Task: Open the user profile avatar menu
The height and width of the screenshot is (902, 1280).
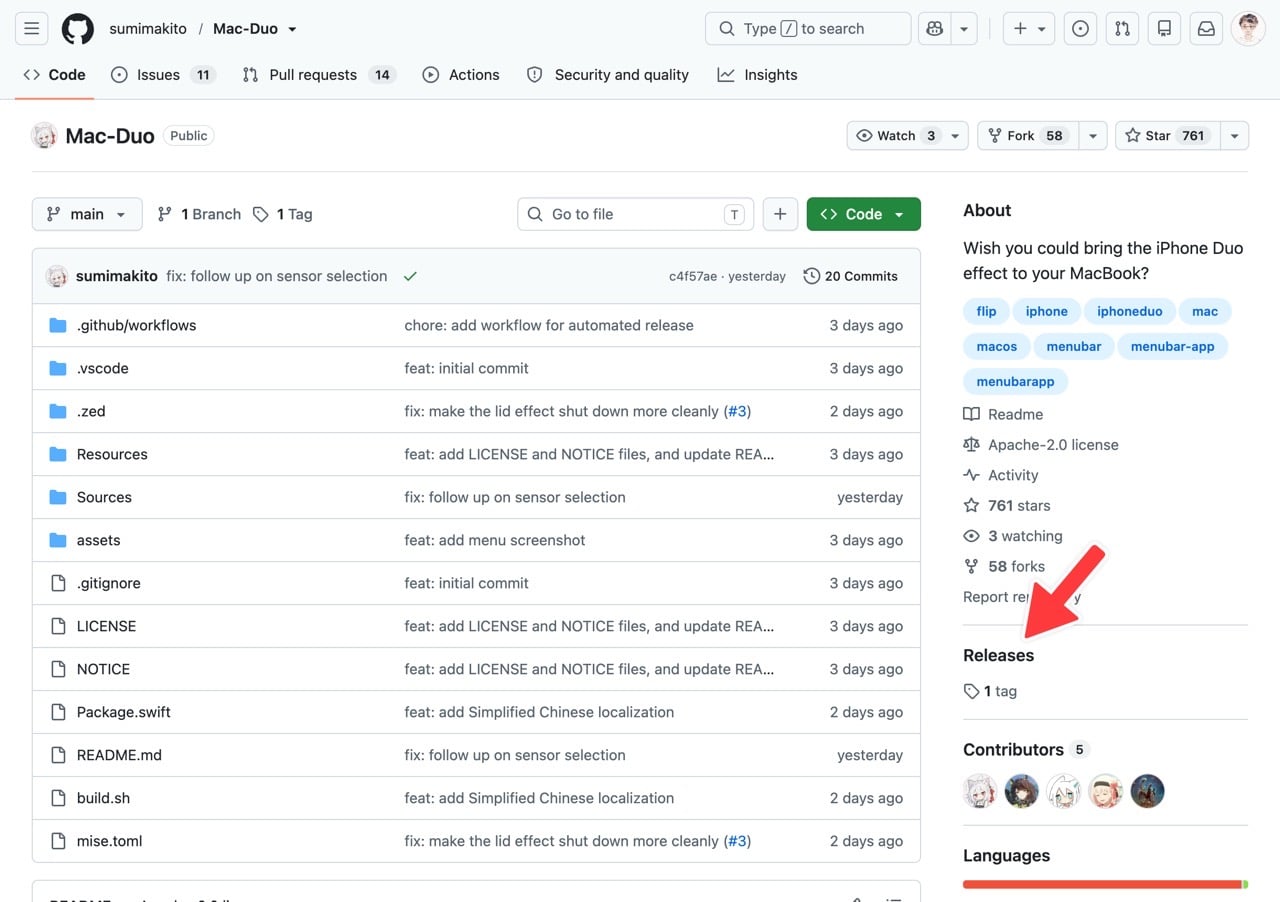Action: coord(1248,29)
